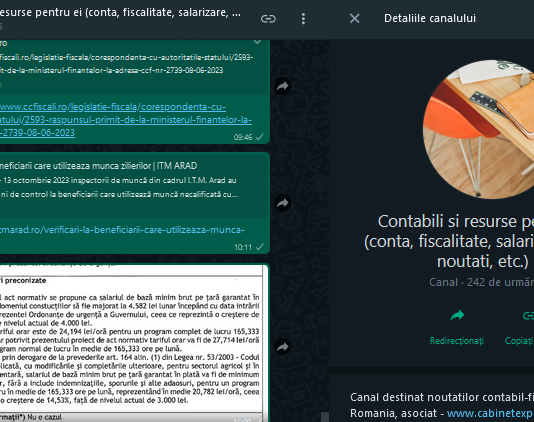The width and height of the screenshot is (534, 422).
Task: Click the 'Canal destinat noutatilor contabil' description
Action: tap(442, 405)
